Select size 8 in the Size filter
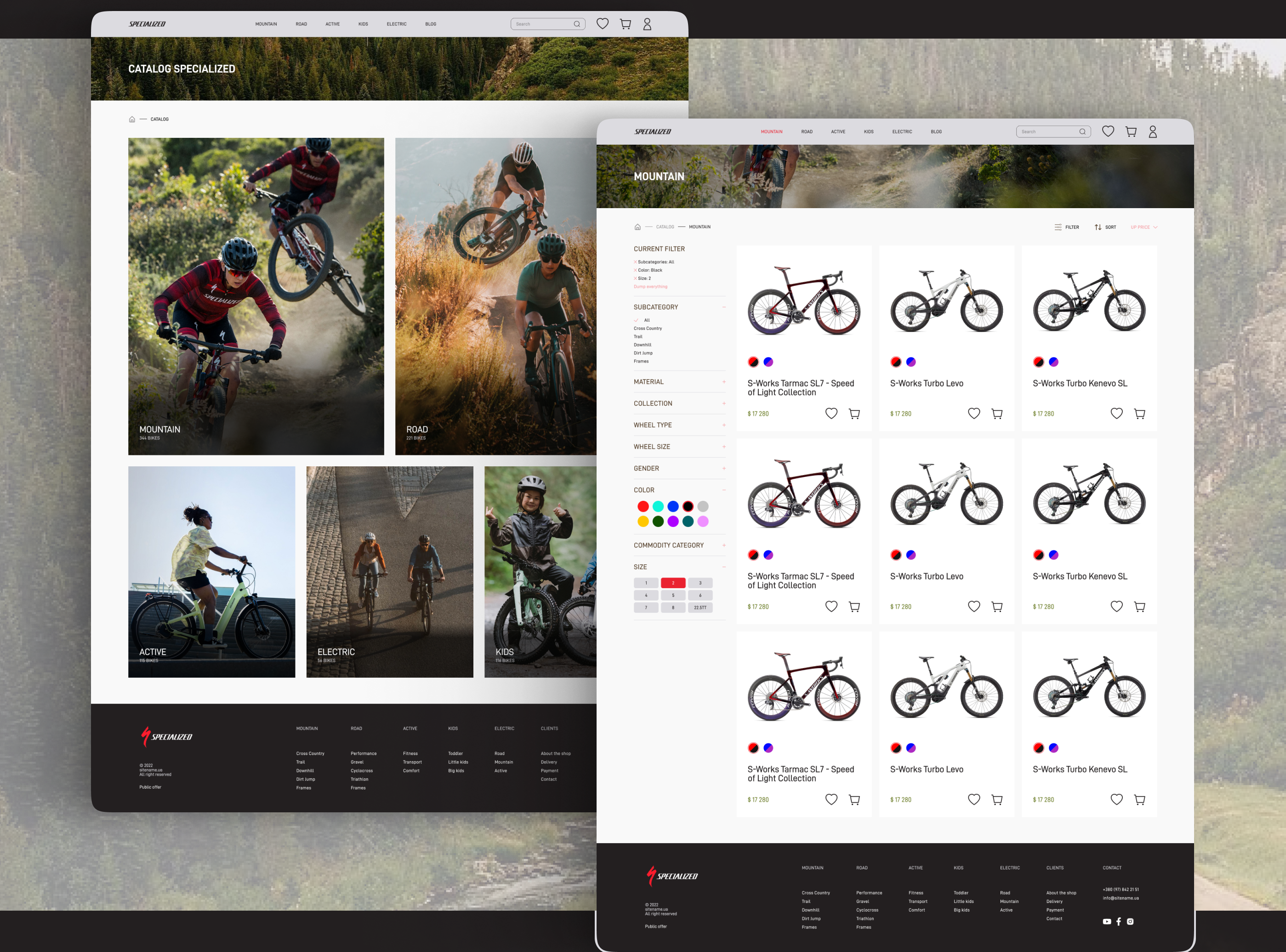The image size is (1286, 952). pyautogui.click(x=673, y=608)
